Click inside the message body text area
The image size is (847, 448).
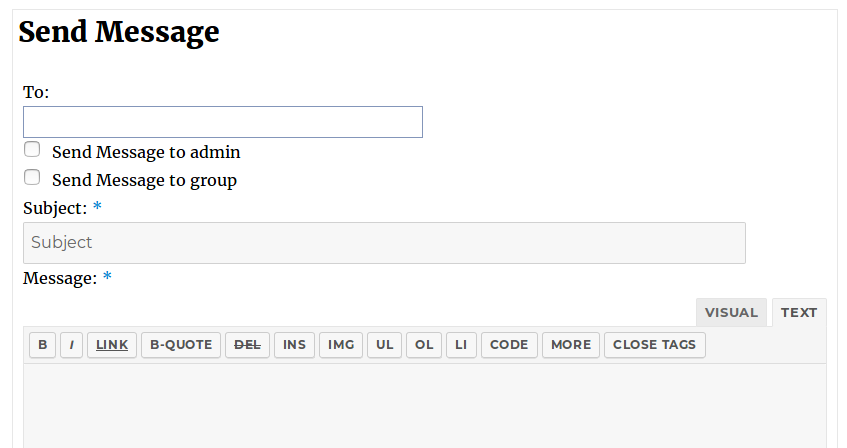[x=424, y=405]
